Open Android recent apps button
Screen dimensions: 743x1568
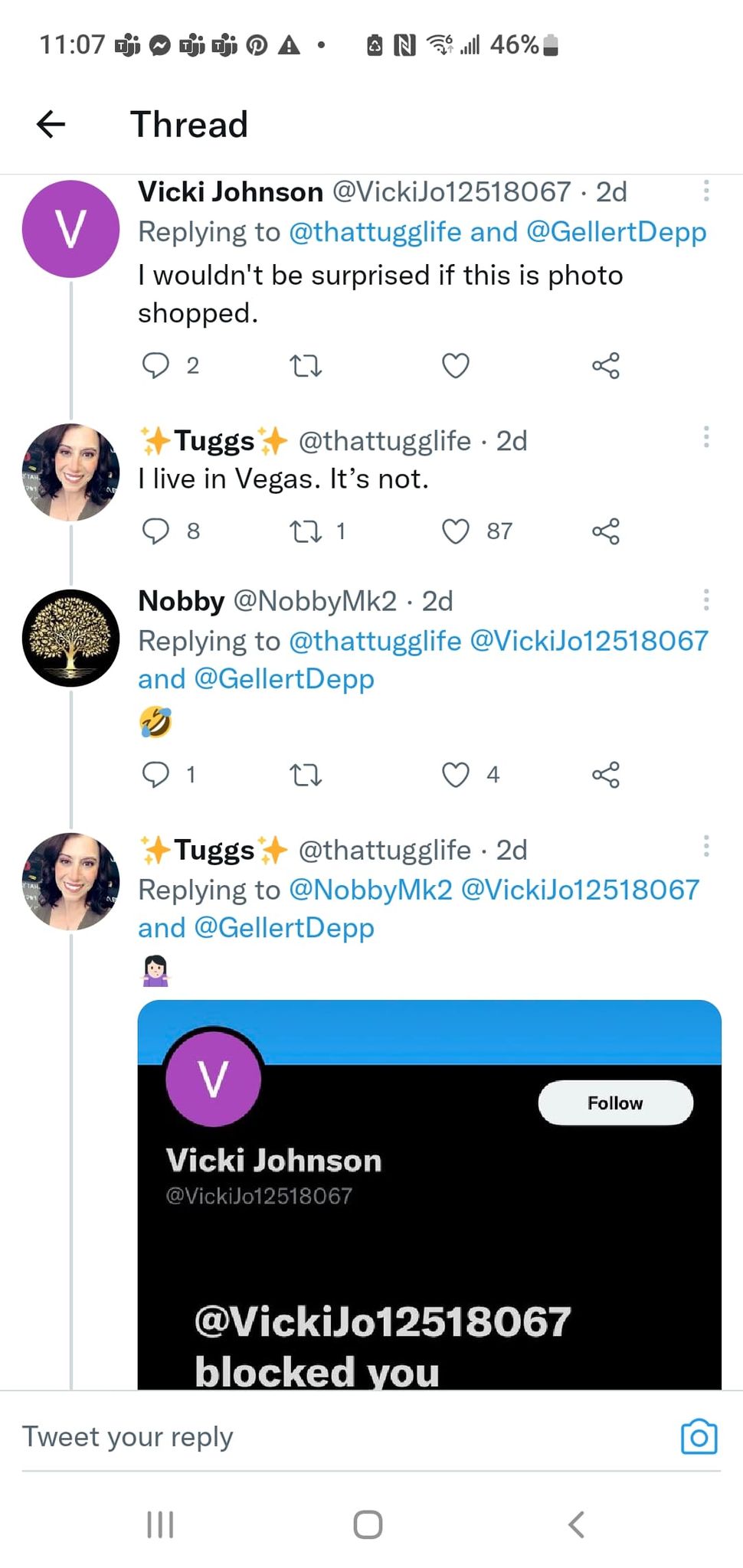[x=160, y=1524]
